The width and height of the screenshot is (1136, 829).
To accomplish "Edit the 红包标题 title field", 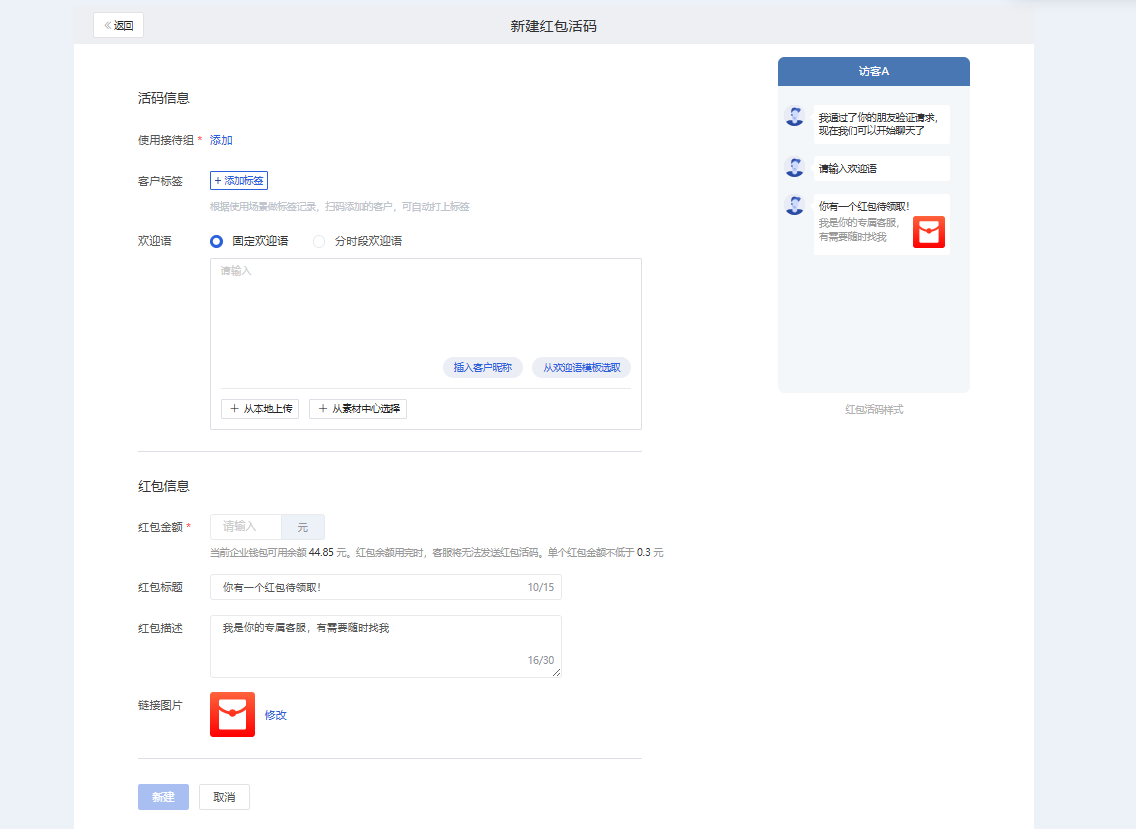I will (x=385, y=587).
